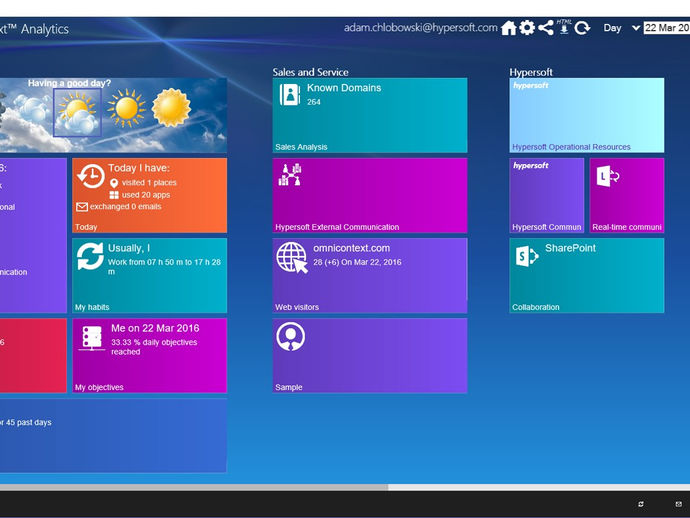Viewport: 690px width, 518px height.
Task: Click the 22 Mar date field
Action: (667, 28)
